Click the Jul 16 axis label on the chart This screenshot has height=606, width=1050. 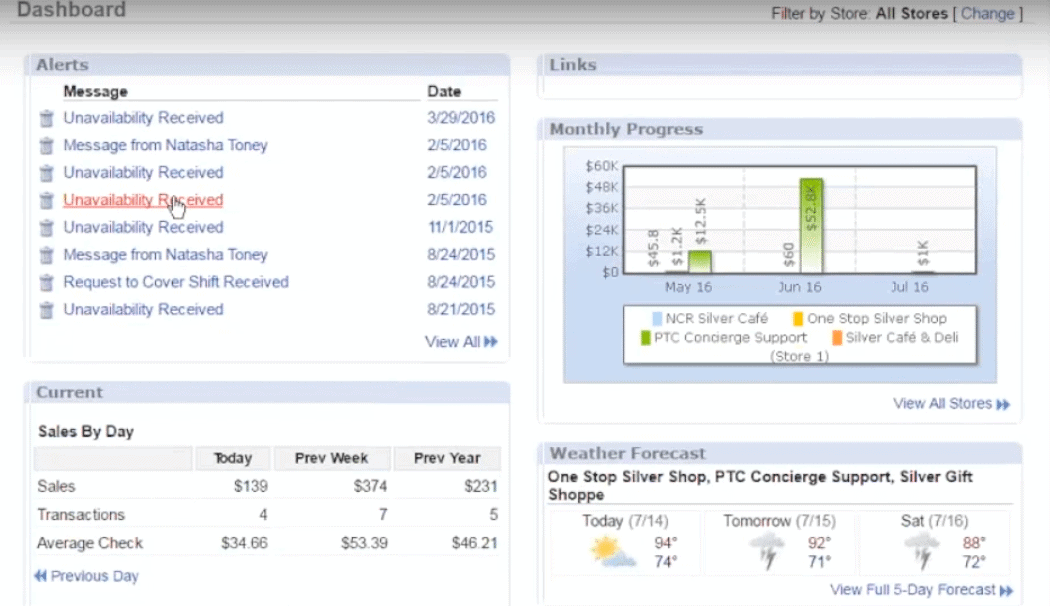coord(909,287)
